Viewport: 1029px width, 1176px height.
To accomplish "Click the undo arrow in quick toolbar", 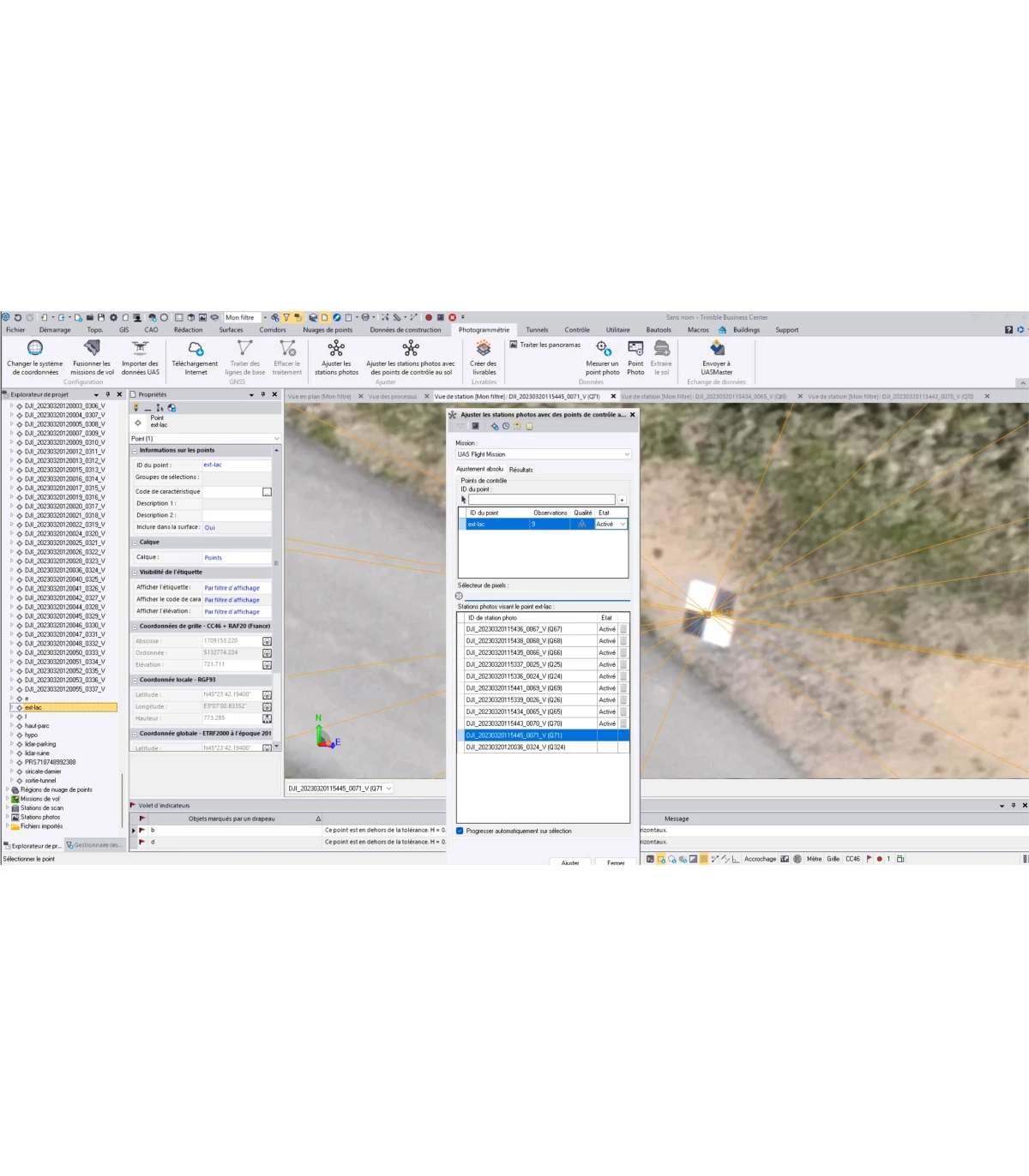I will click(x=17, y=317).
